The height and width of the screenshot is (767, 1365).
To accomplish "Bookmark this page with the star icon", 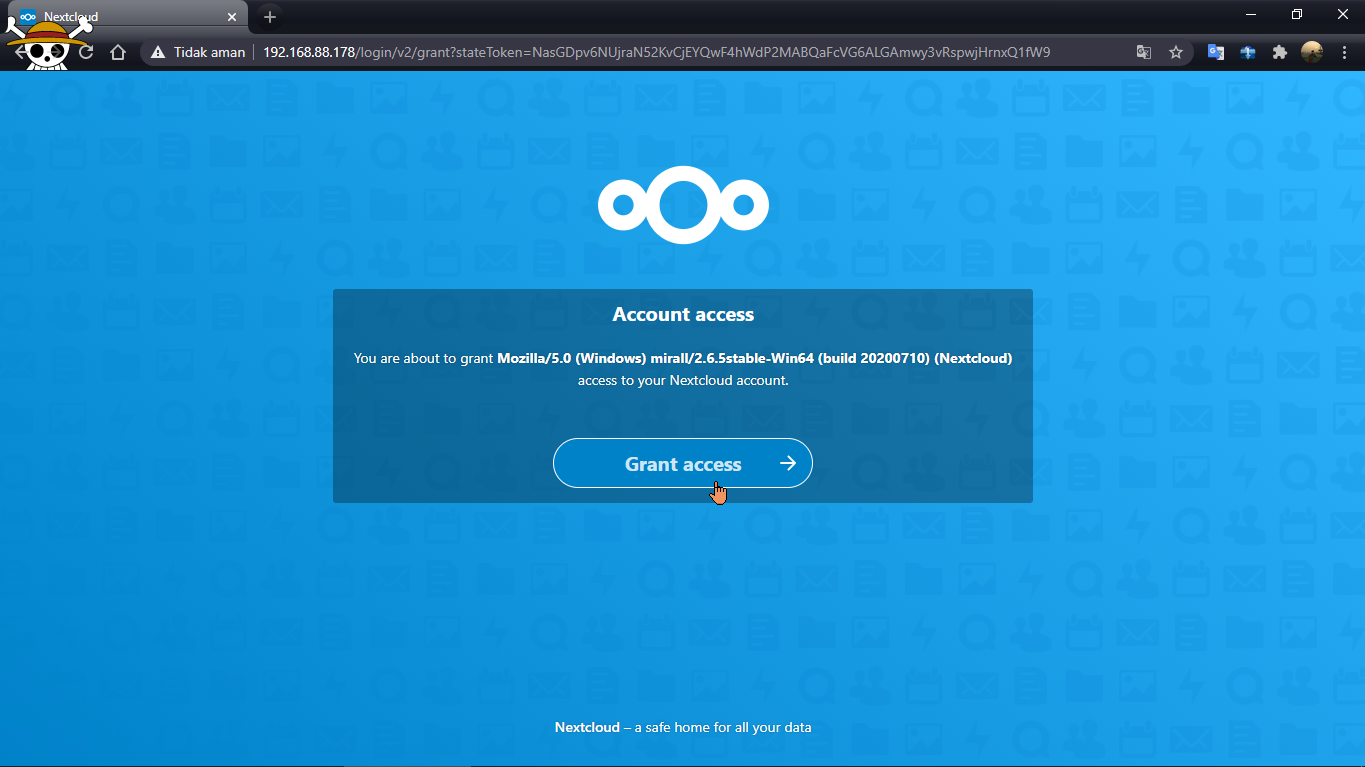I will [x=1176, y=52].
